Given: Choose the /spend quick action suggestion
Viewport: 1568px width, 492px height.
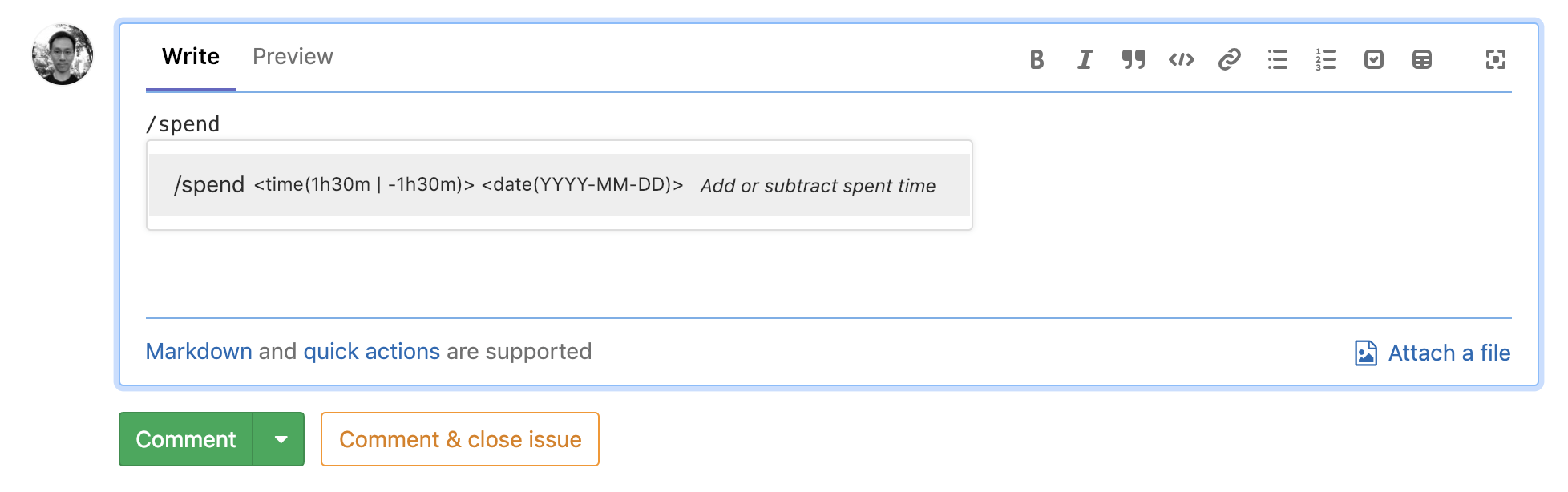Looking at the screenshot, I should 559,185.
